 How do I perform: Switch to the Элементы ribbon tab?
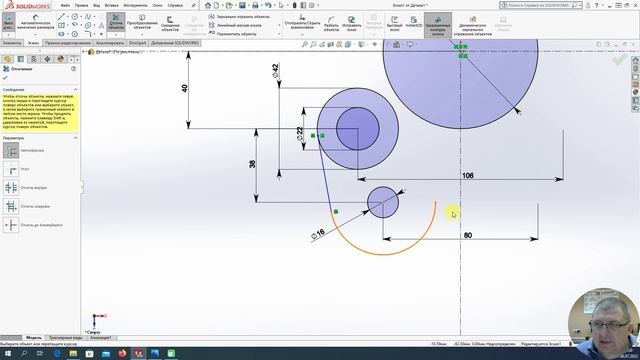point(12,43)
